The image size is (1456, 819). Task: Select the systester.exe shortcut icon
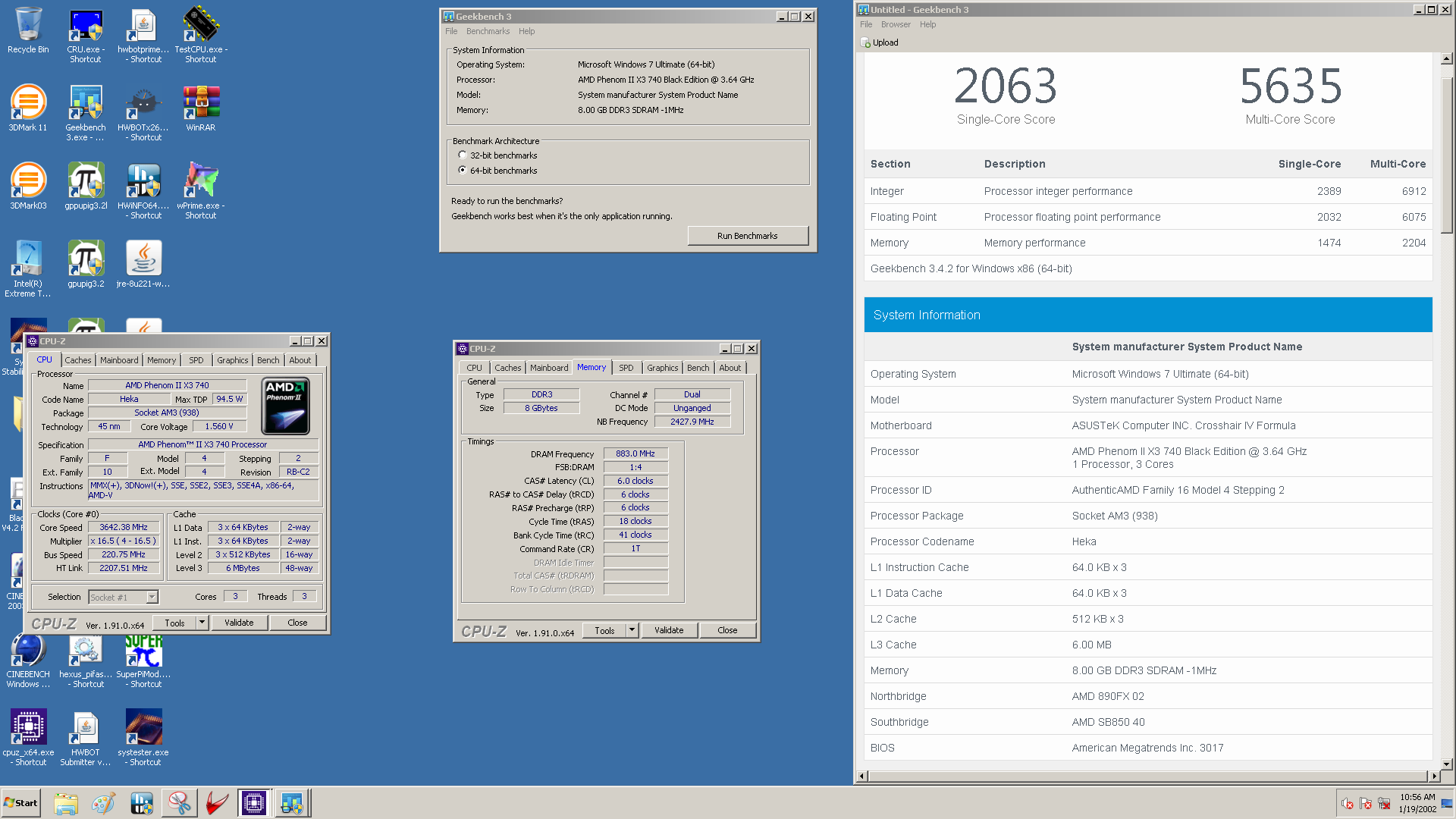pos(143,738)
